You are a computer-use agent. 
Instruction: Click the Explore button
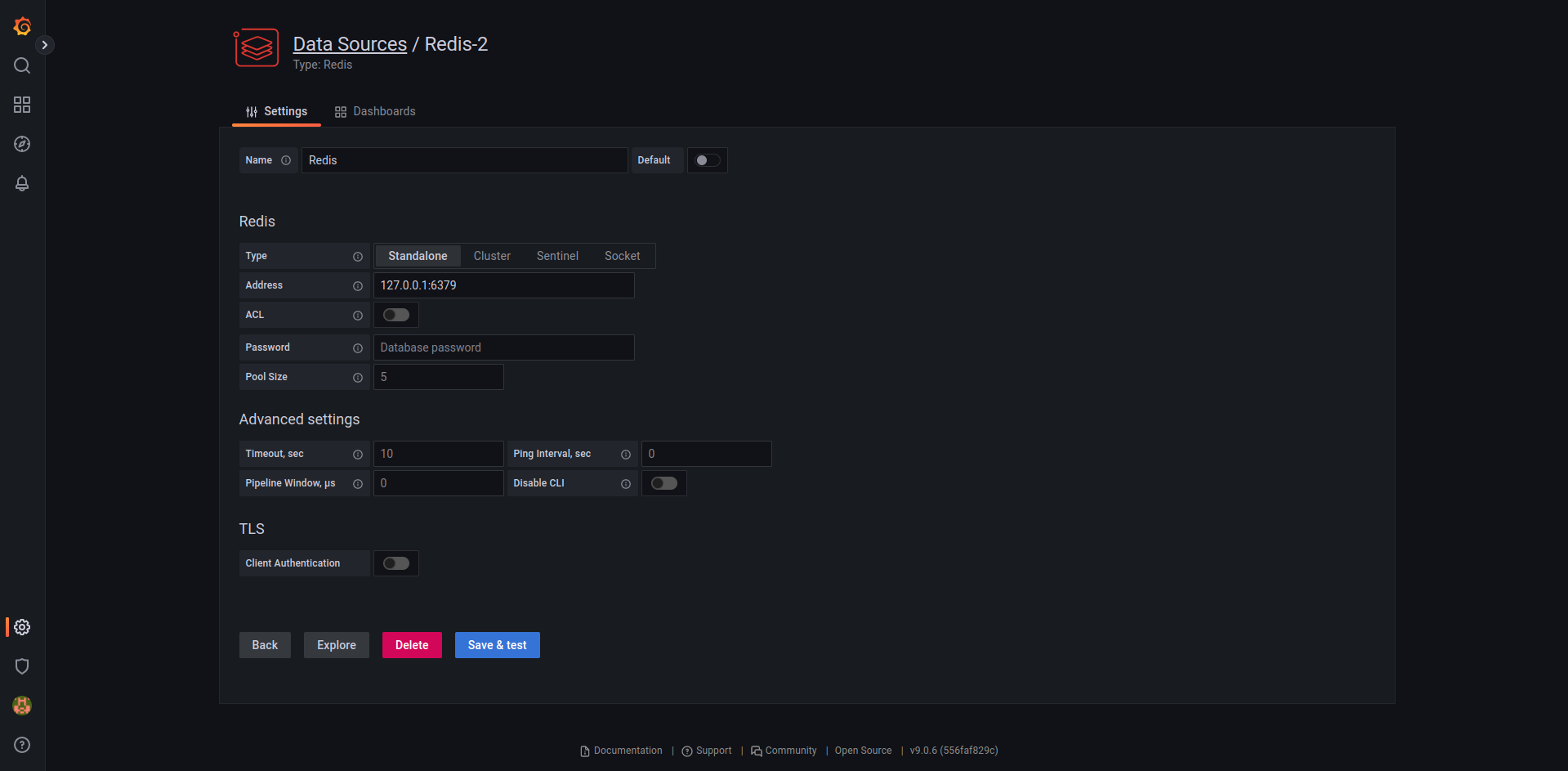tap(337, 645)
